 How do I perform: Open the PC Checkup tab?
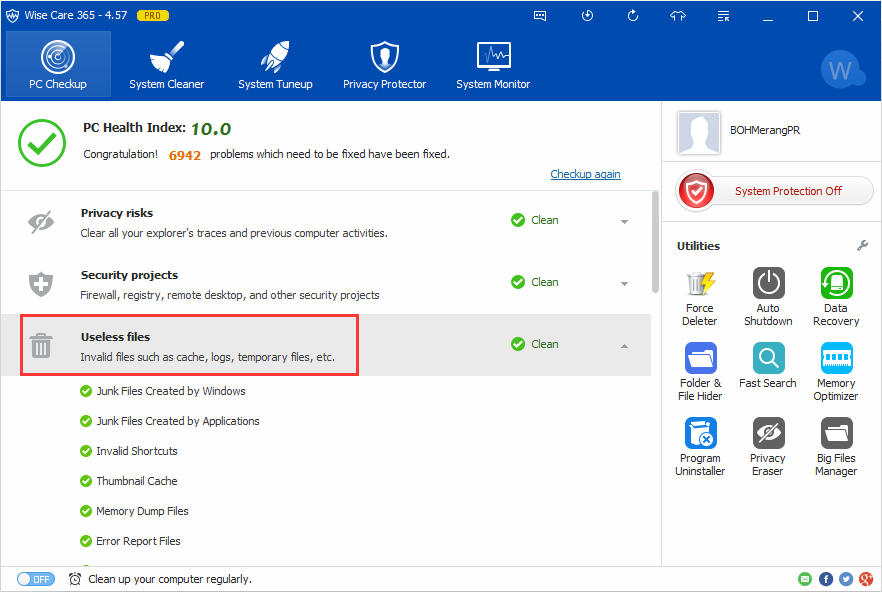pyautogui.click(x=58, y=64)
